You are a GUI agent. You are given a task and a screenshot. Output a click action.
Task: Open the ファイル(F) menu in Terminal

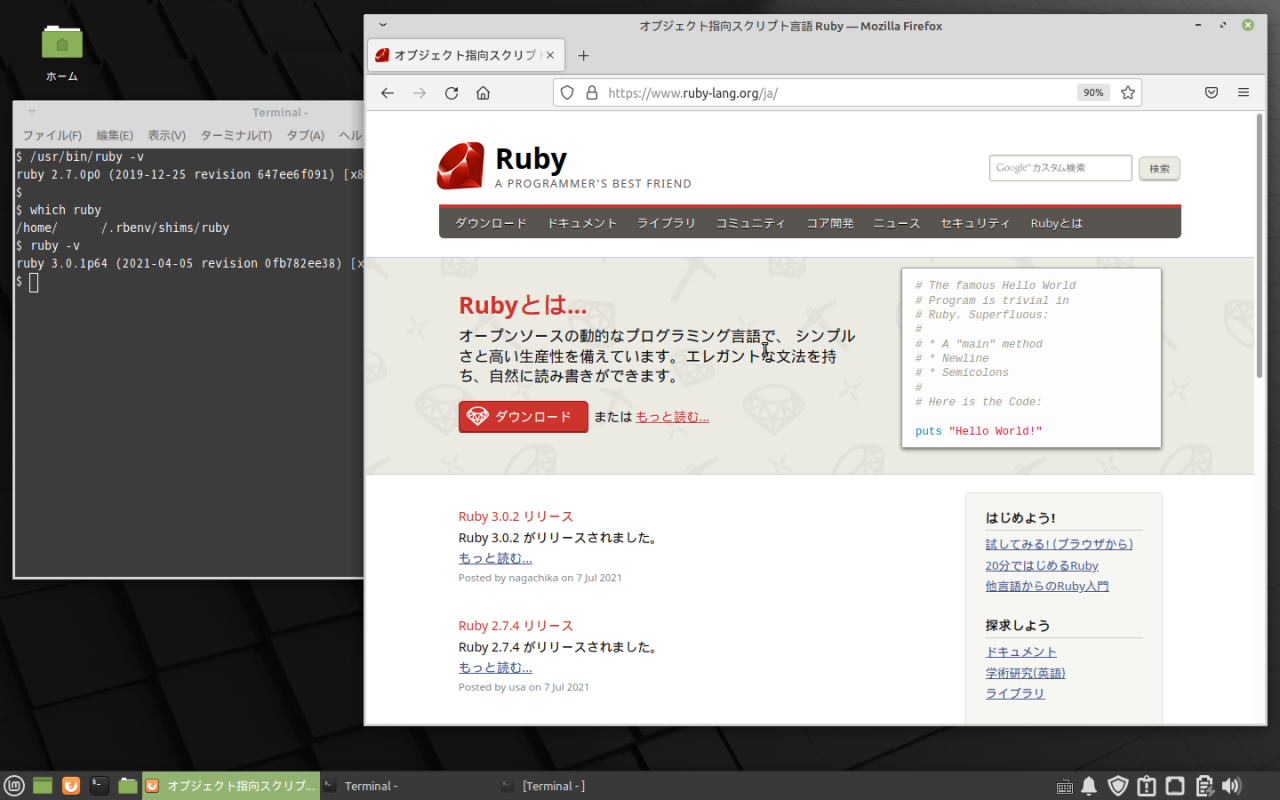(52, 134)
